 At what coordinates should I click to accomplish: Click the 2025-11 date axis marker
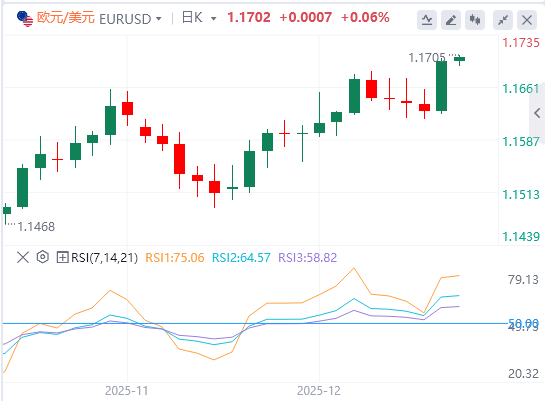point(127,391)
